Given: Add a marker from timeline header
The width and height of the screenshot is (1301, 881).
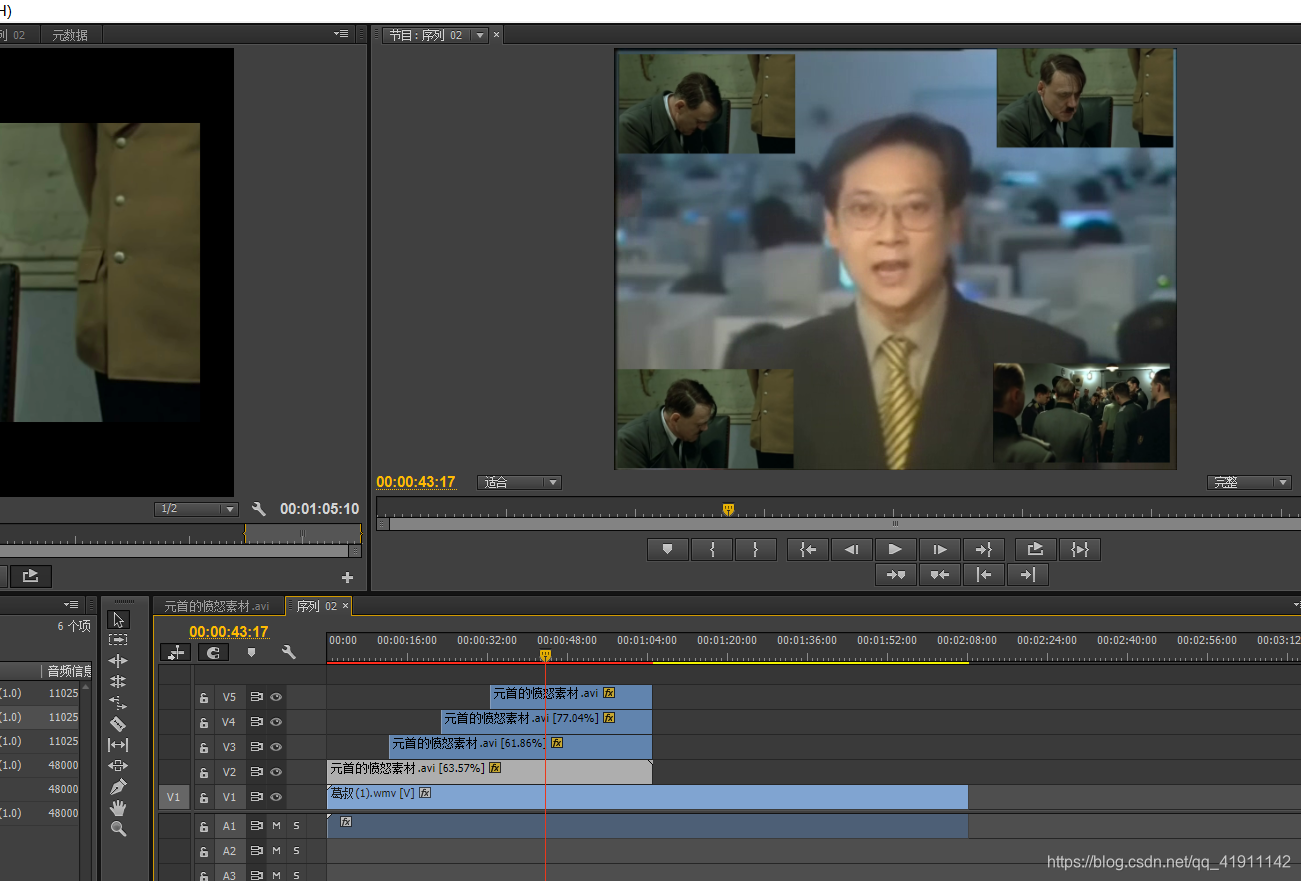Looking at the screenshot, I should coord(251,652).
